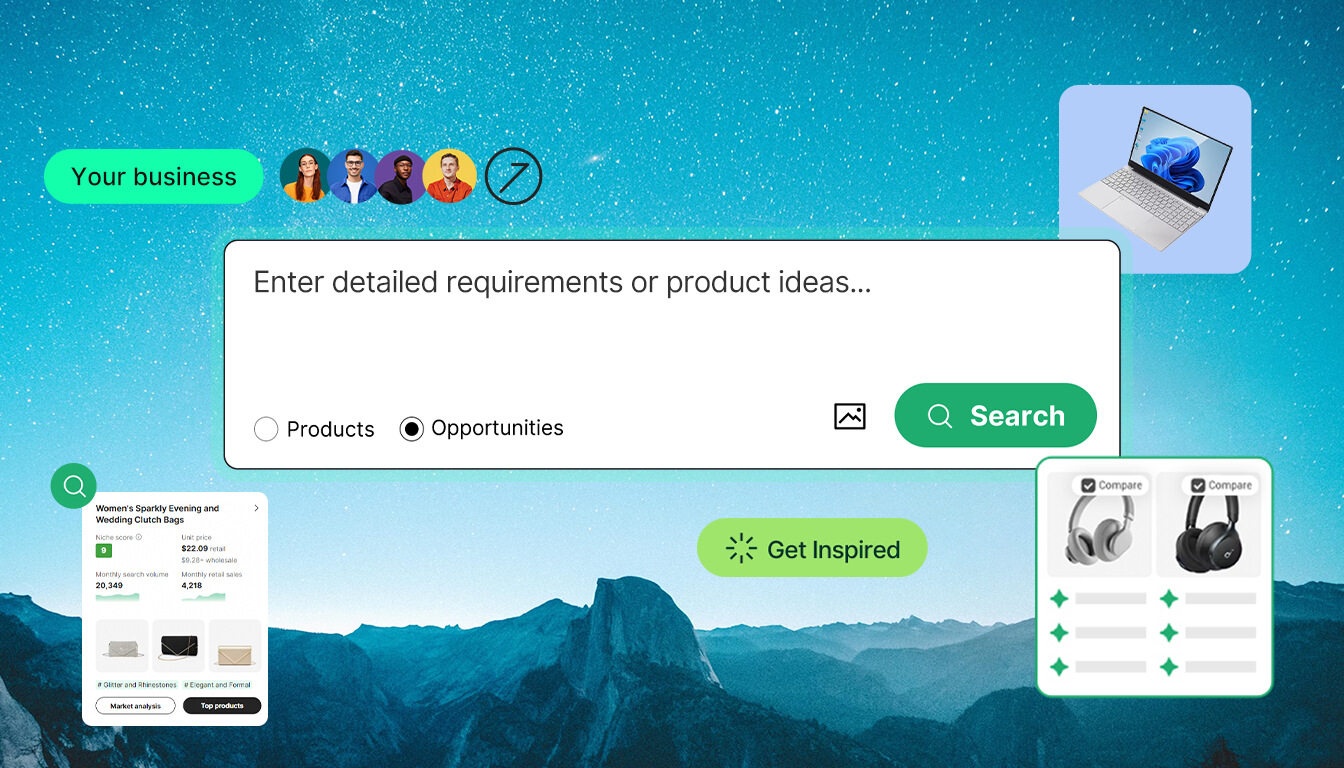Toggle Compare checkbox above black headphones
Screen dimensions: 1344x768
1198,485
